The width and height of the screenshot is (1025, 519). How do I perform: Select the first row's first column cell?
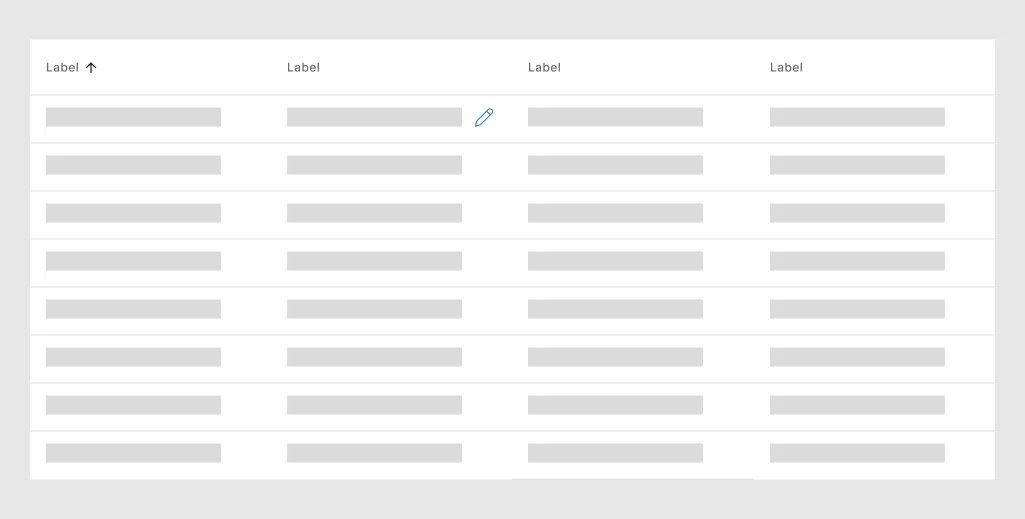[133, 117]
